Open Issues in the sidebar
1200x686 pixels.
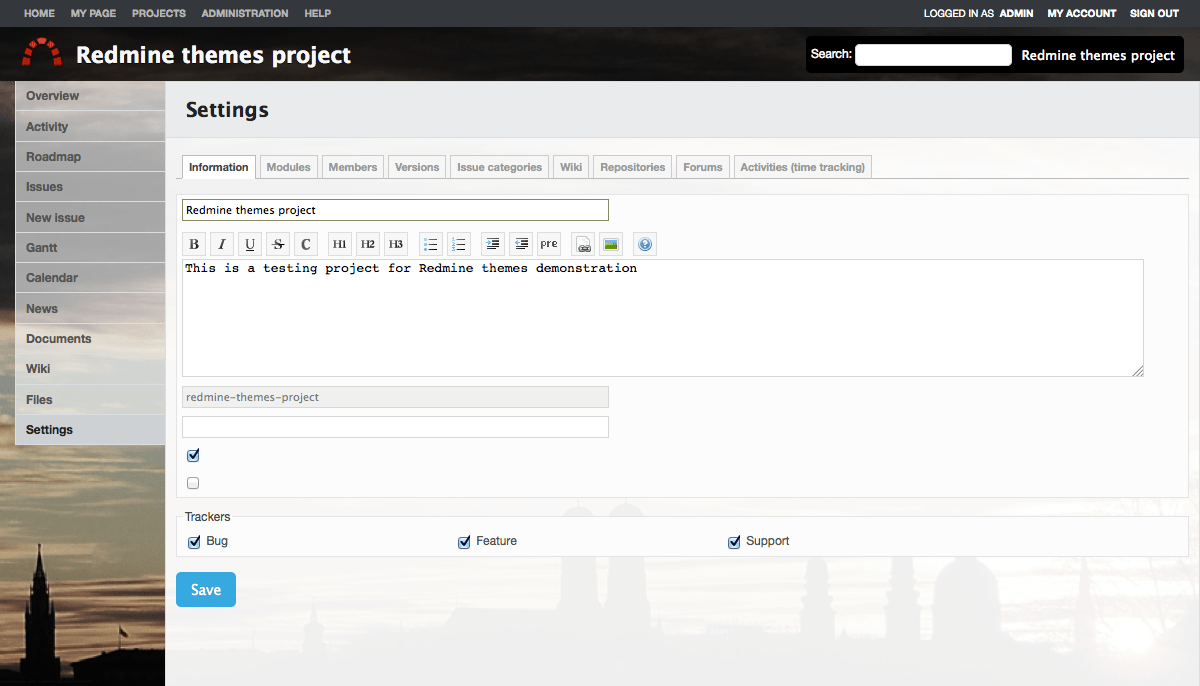coord(90,187)
